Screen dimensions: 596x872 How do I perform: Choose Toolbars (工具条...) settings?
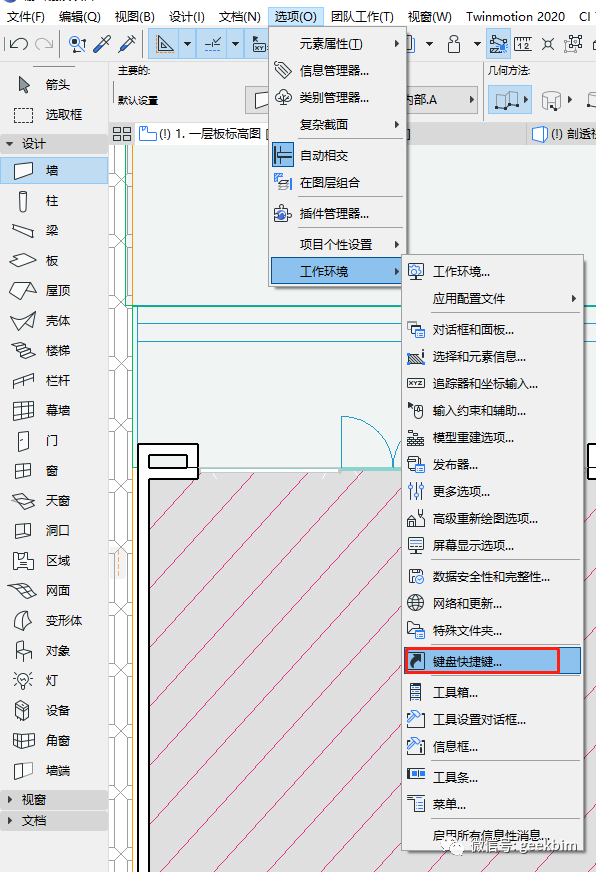(x=493, y=777)
